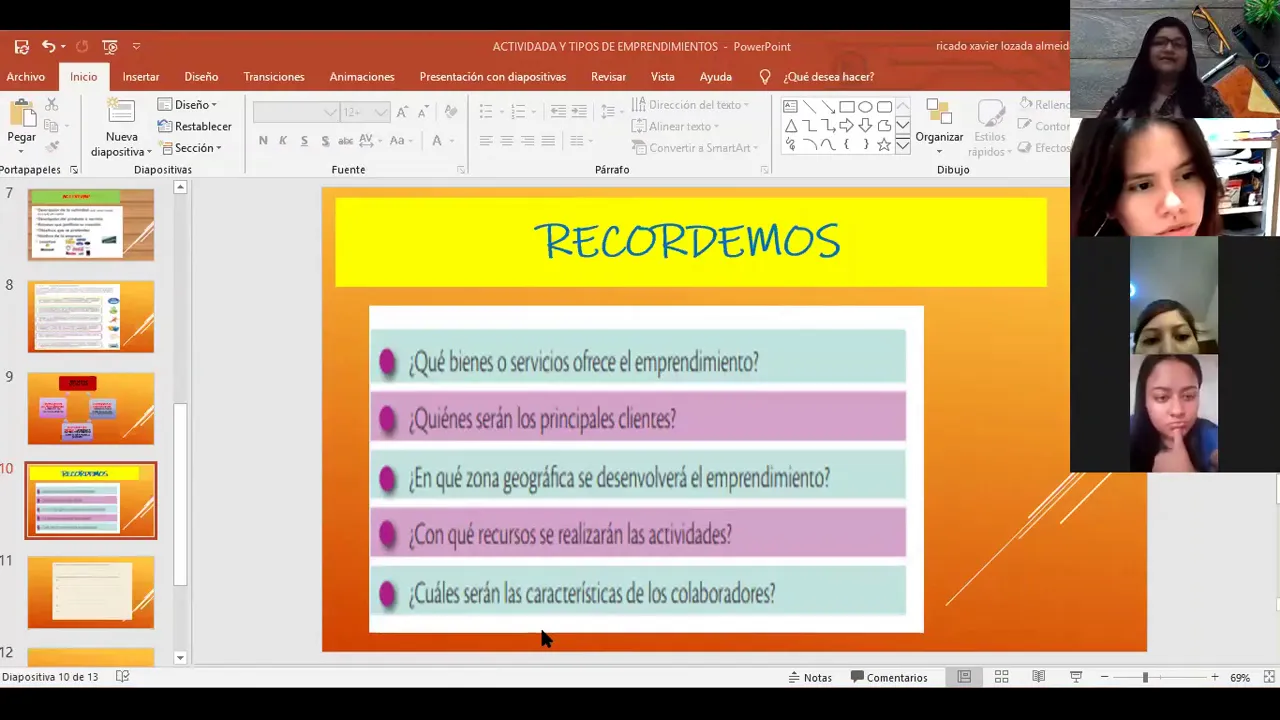Pick the five-point star shape
This screenshot has height=720, width=1280.
point(884,145)
